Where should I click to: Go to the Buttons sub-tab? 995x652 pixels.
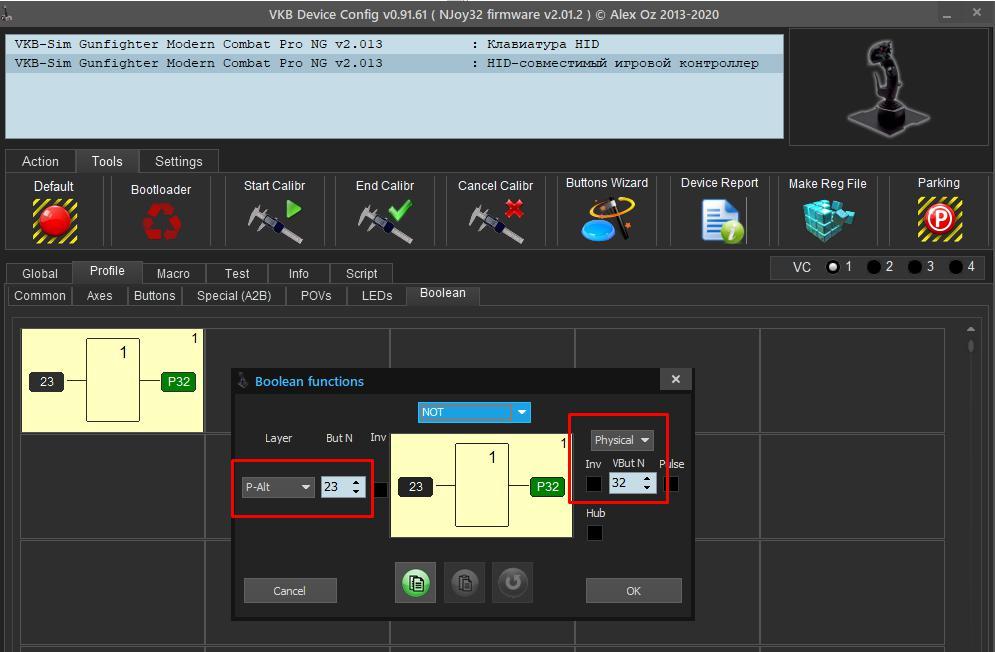(154, 296)
